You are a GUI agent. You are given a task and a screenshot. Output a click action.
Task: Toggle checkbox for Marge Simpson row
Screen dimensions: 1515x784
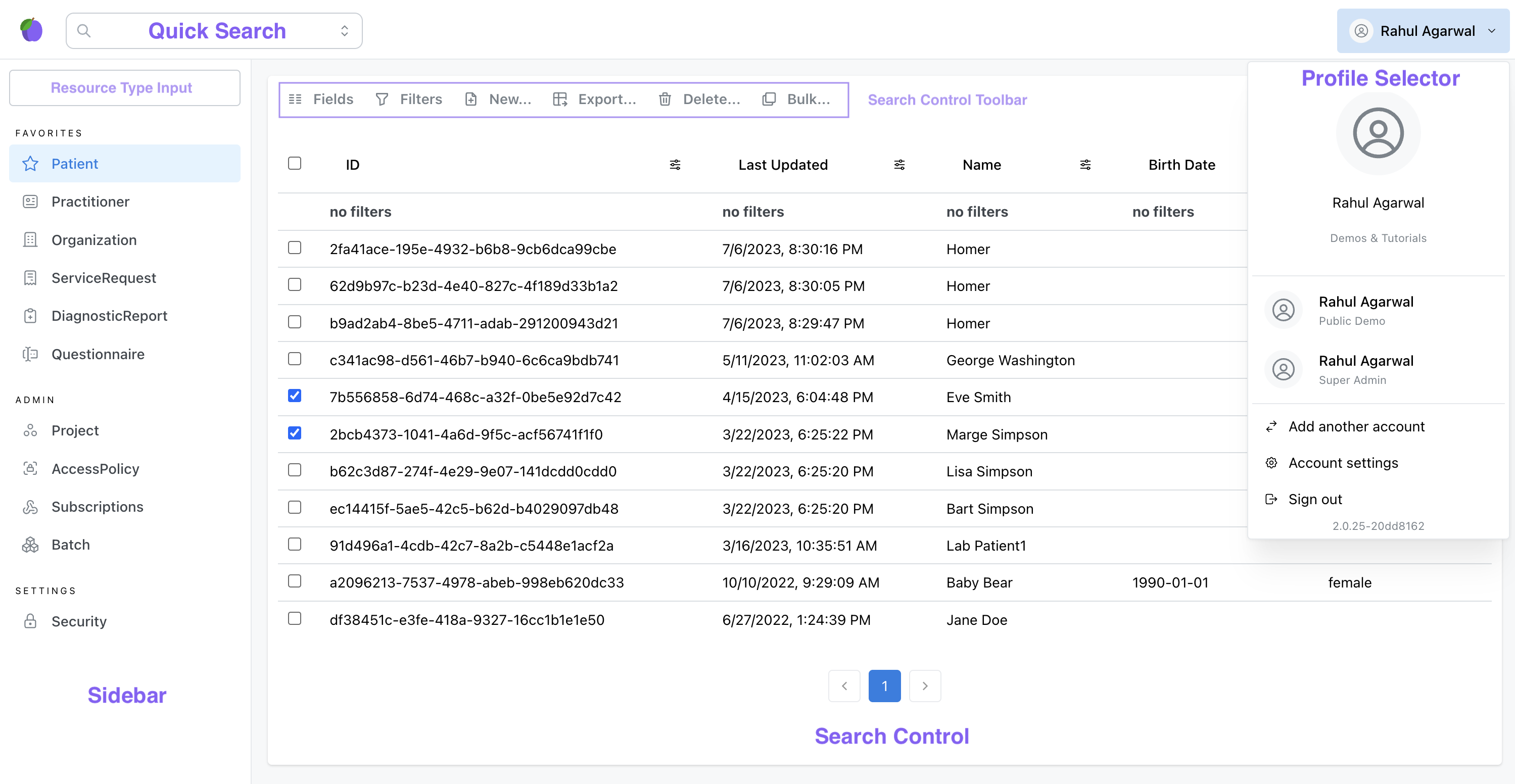click(295, 433)
